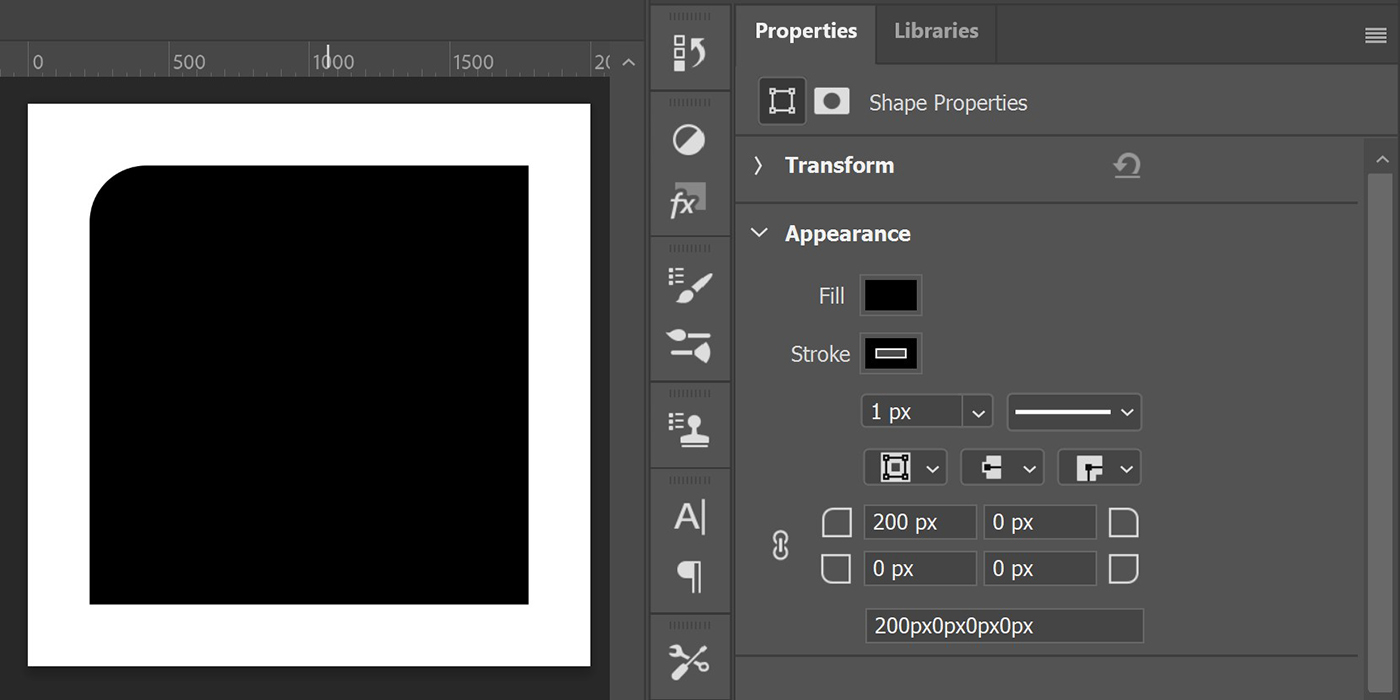Viewport: 1400px width, 700px height.
Task: Toggle the mask properties view
Action: (831, 101)
